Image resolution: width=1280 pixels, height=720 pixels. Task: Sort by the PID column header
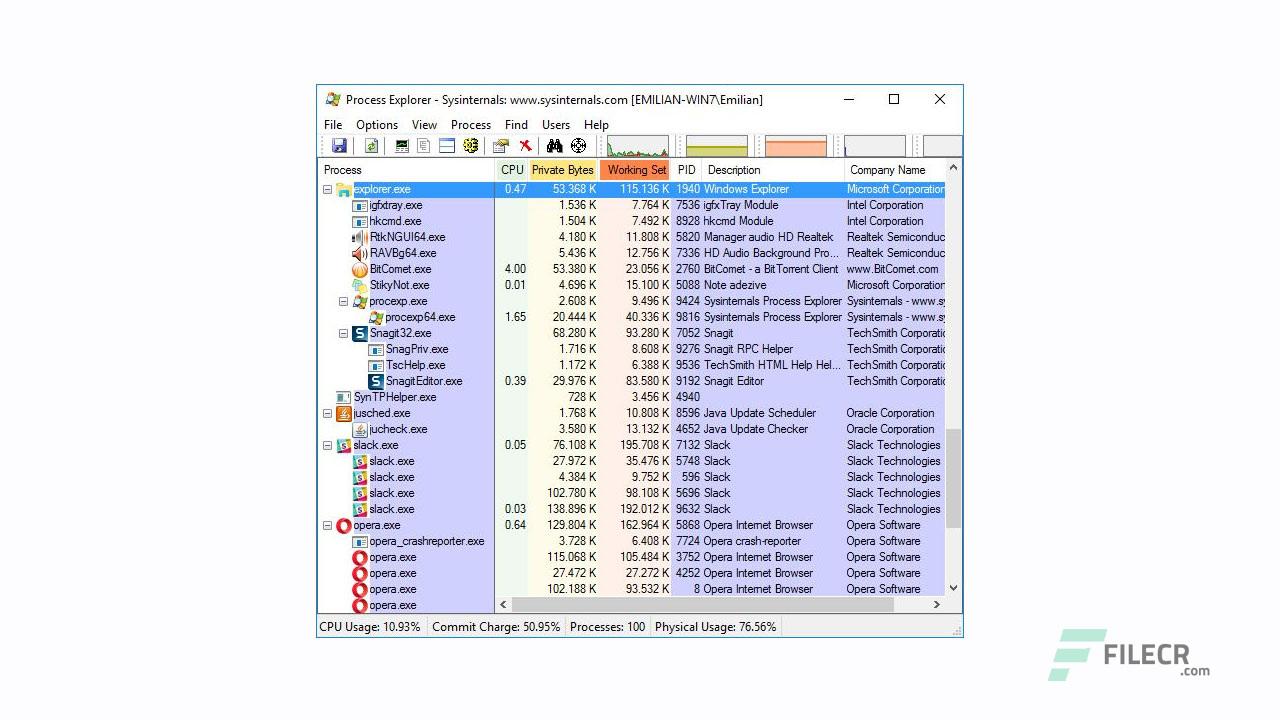[x=686, y=170]
